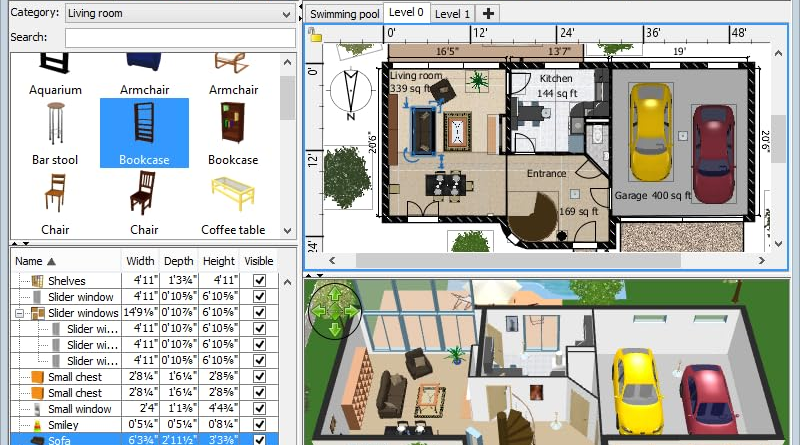Click the plus icon to add level
This screenshot has height=445, width=800.
(x=488, y=13)
